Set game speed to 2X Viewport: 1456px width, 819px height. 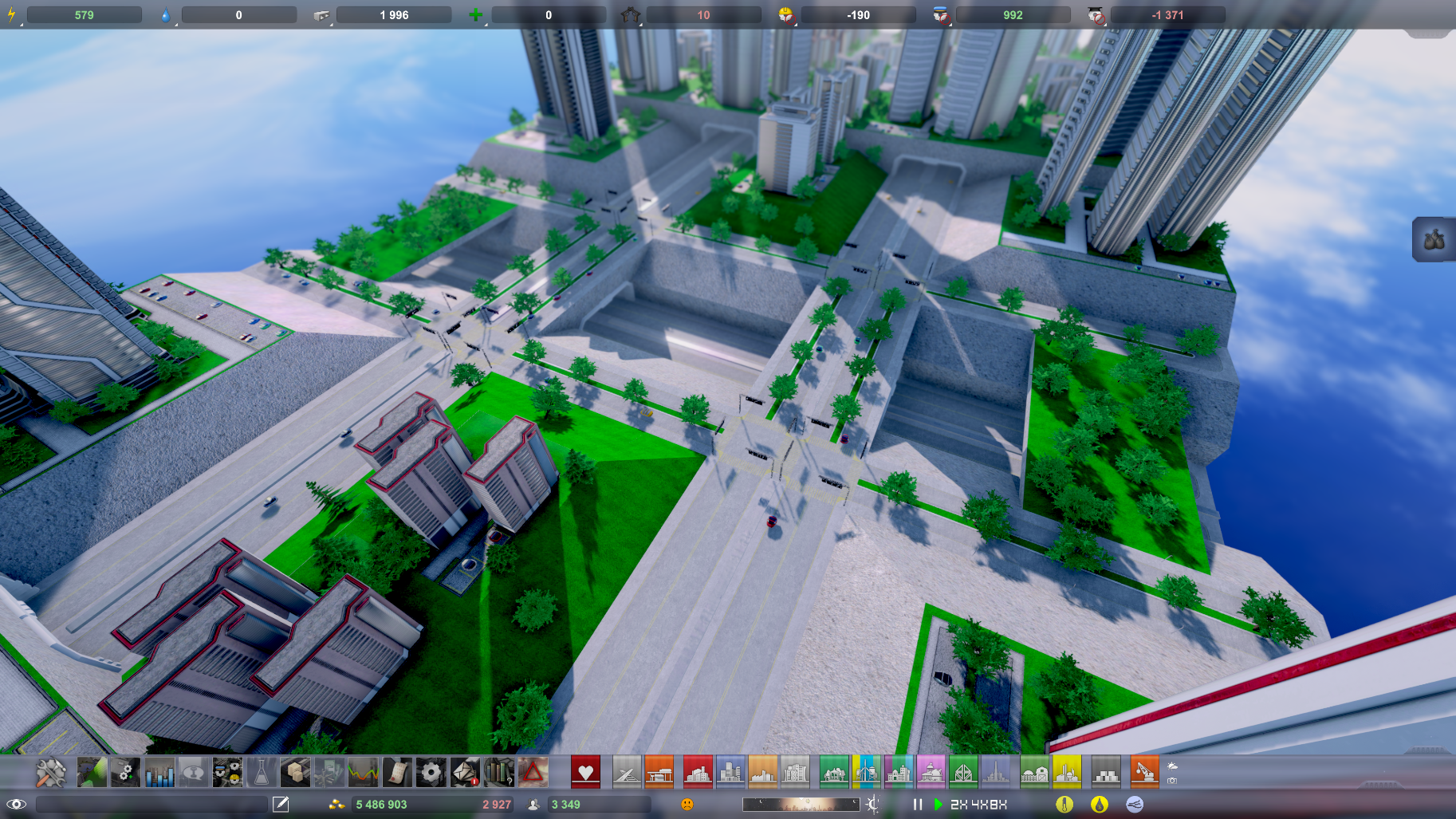(x=960, y=804)
